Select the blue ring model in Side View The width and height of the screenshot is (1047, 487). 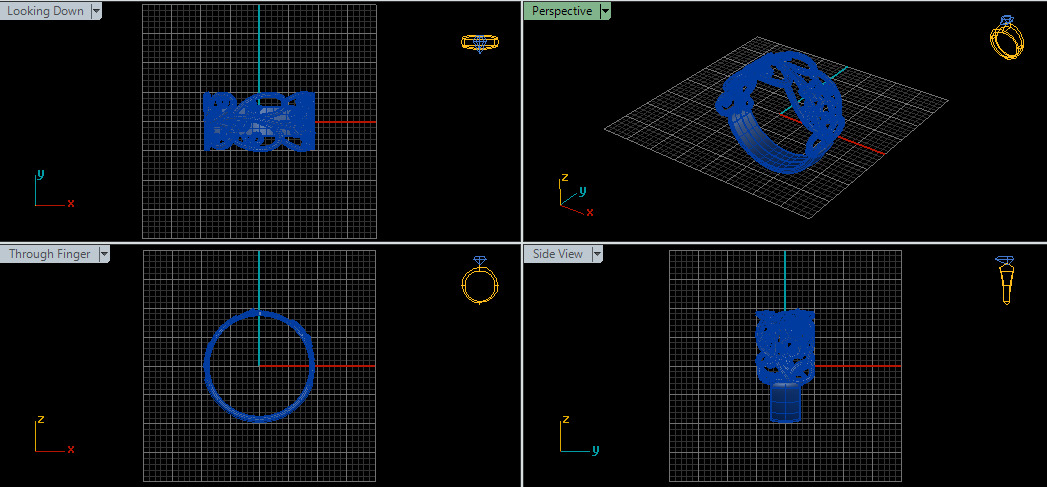(785, 365)
